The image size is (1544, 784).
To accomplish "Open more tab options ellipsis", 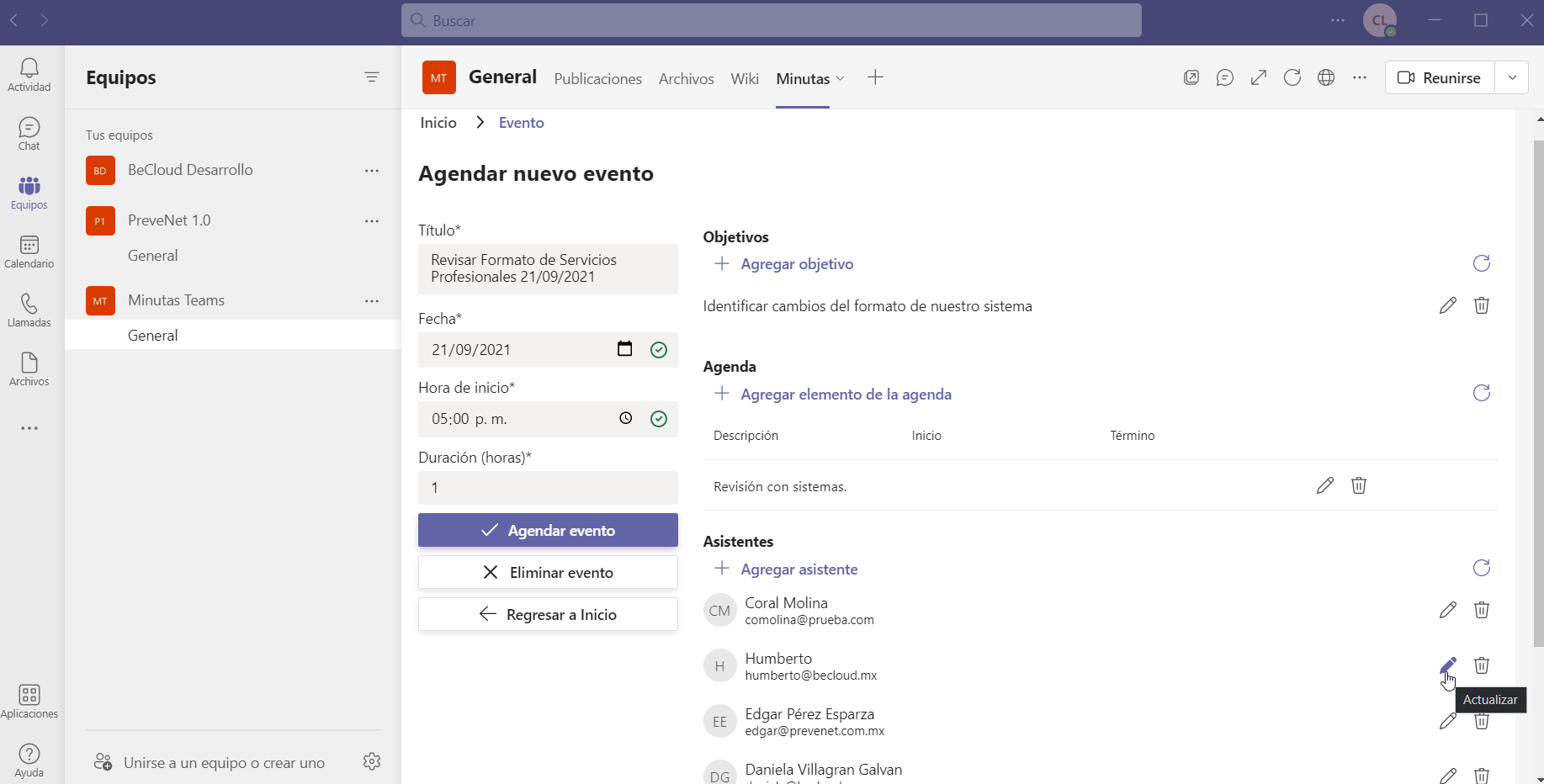I will pos(1360,78).
